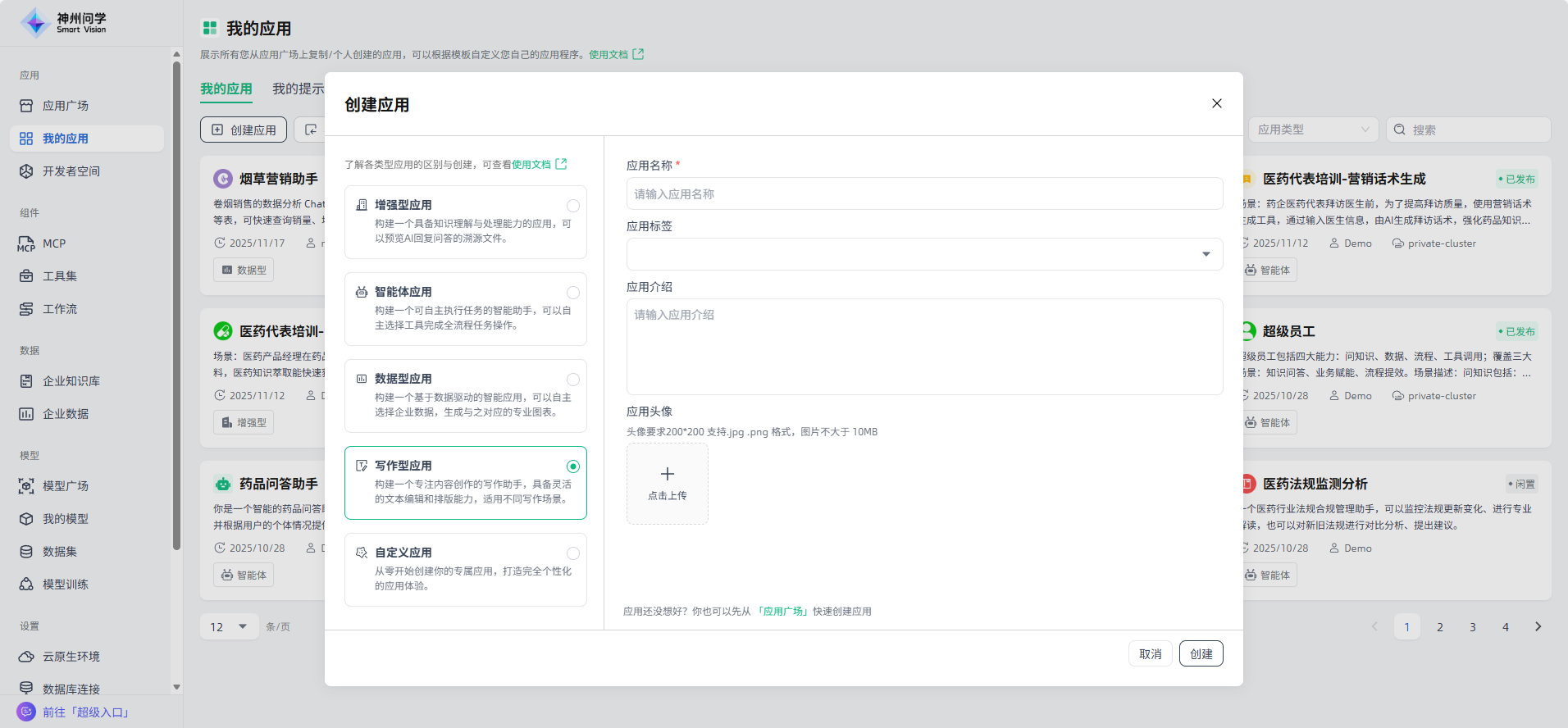Click the 开发者空间 icon
The image size is (1568, 728).
pyautogui.click(x=26, y=171)
